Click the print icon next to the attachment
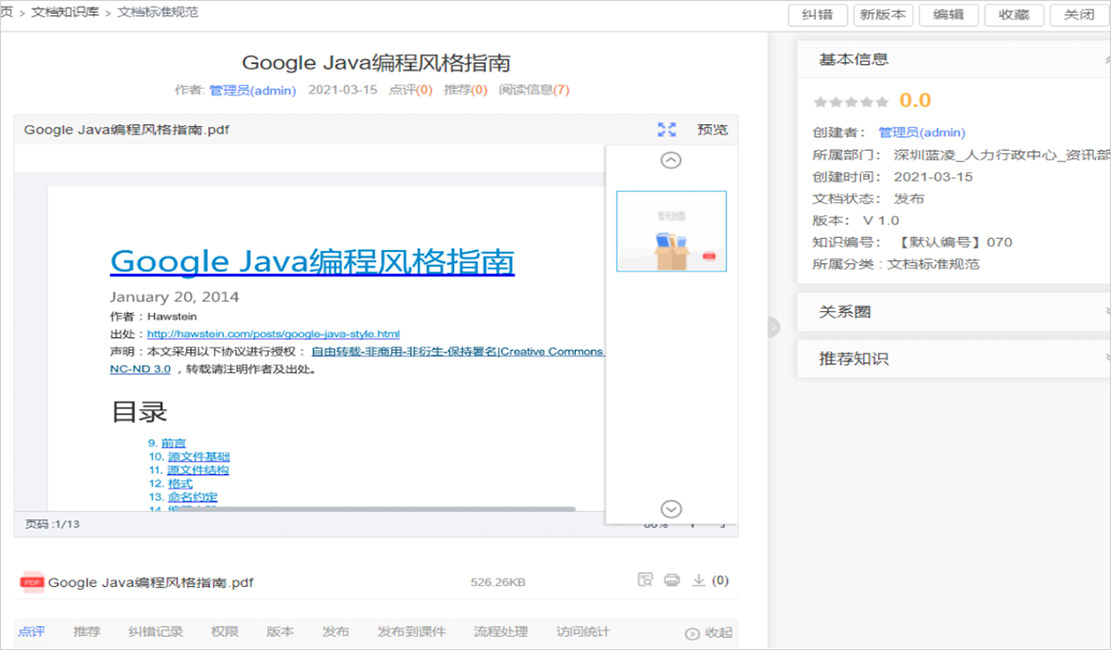This screenshot has width=1111, height=650. (672, 580)
